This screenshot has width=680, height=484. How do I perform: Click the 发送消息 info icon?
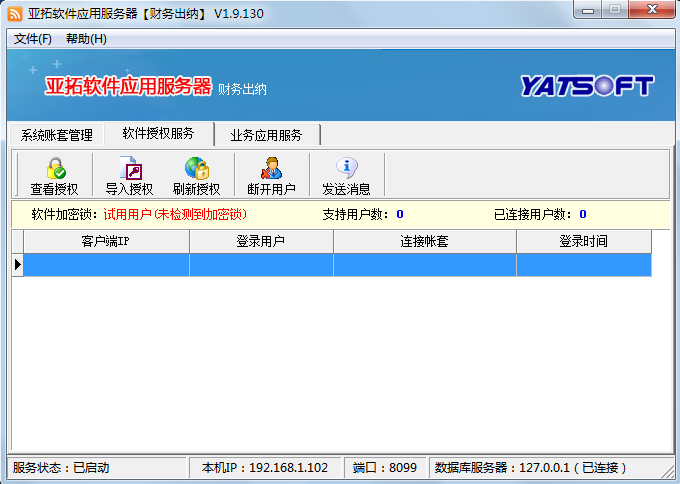point(346,168)
